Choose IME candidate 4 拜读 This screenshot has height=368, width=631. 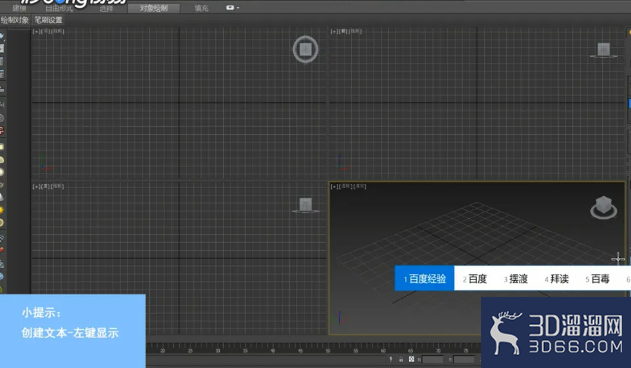click(x=557, y=279)
